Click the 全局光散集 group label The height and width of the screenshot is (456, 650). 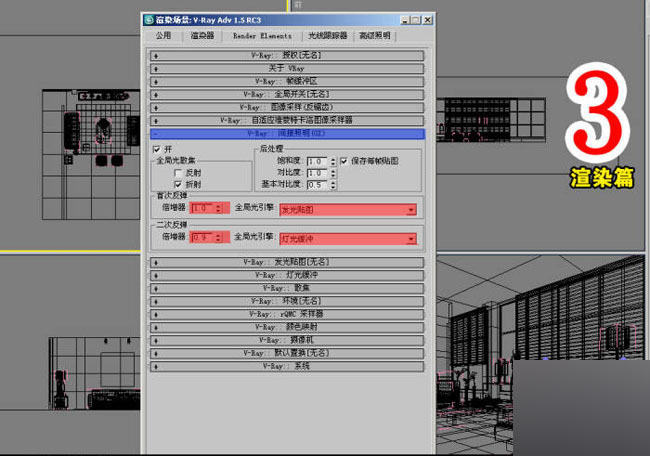(176, 160)
